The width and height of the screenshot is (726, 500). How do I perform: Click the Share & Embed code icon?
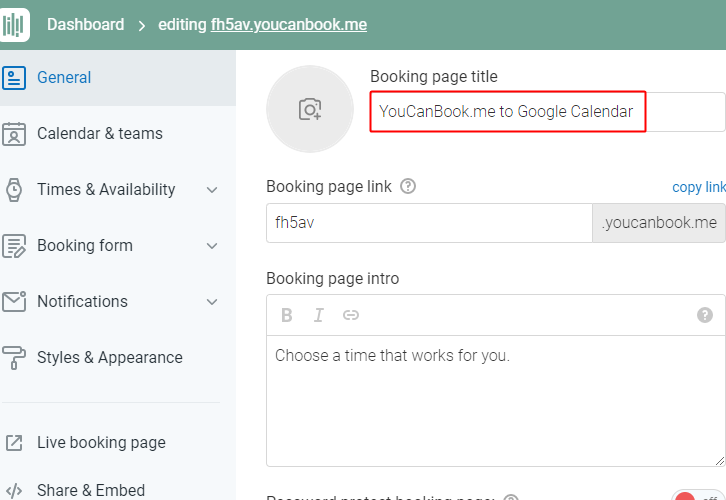(x=14, y=490)
